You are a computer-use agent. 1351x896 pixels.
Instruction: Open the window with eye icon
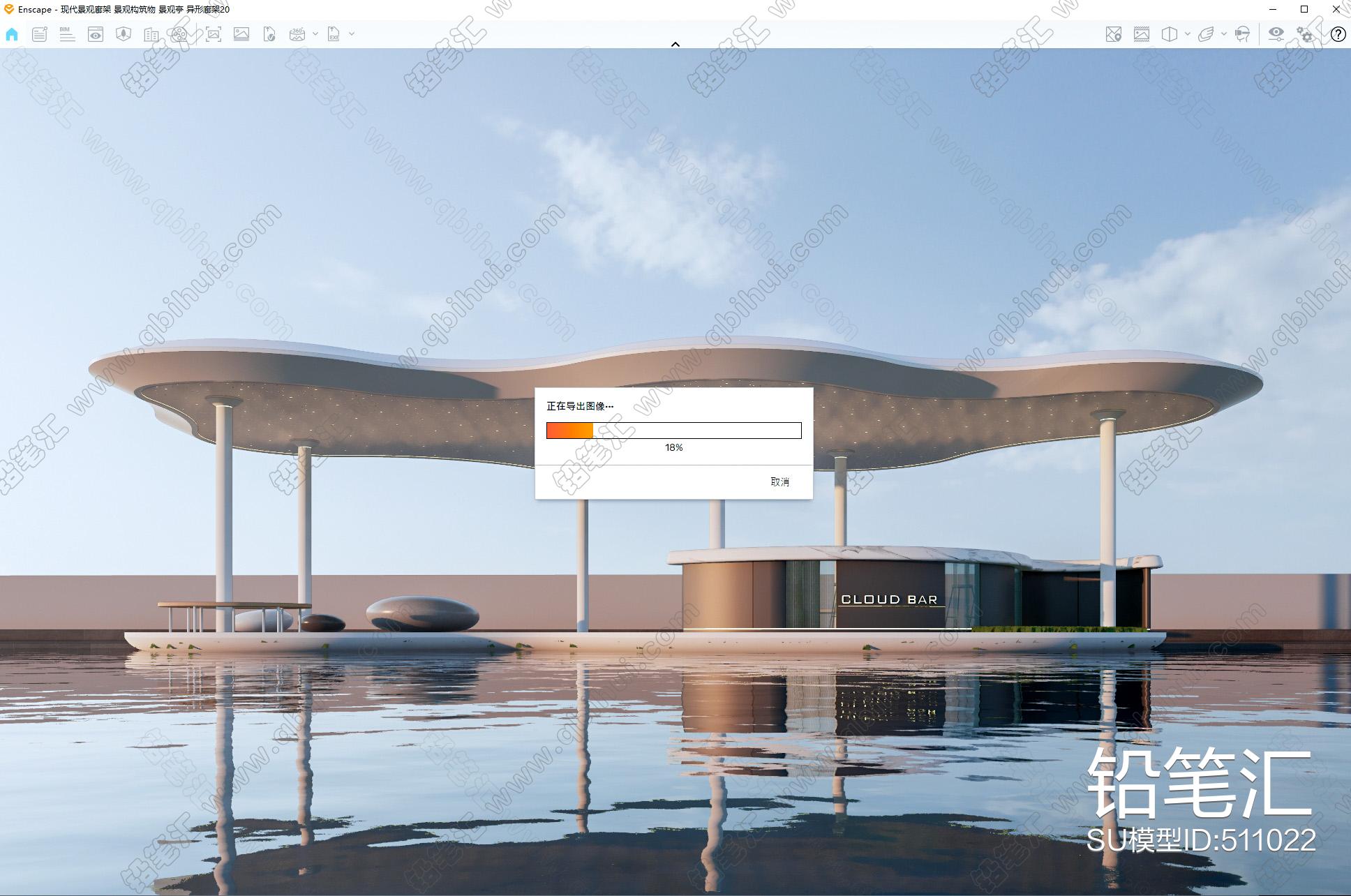coord(96,34)
